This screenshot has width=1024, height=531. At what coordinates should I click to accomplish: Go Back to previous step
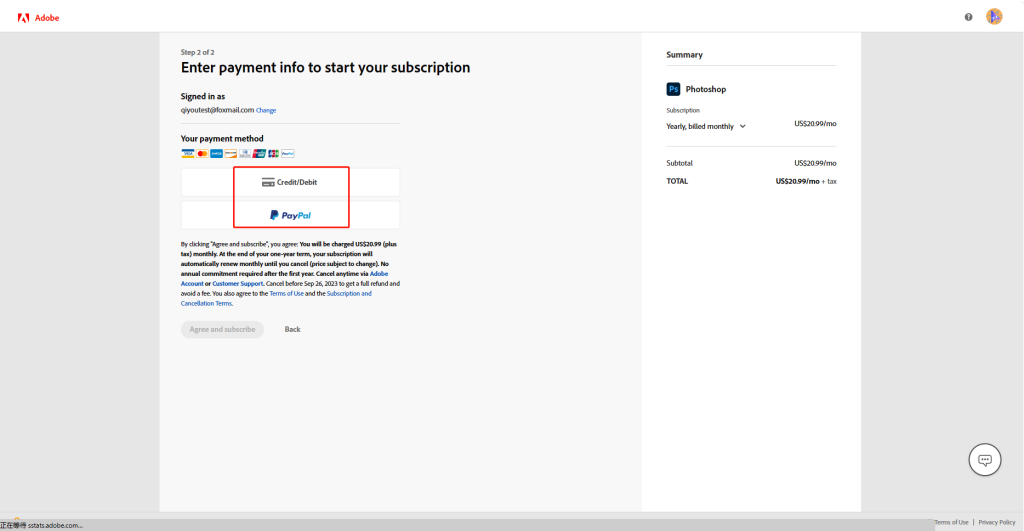[293, 329]
